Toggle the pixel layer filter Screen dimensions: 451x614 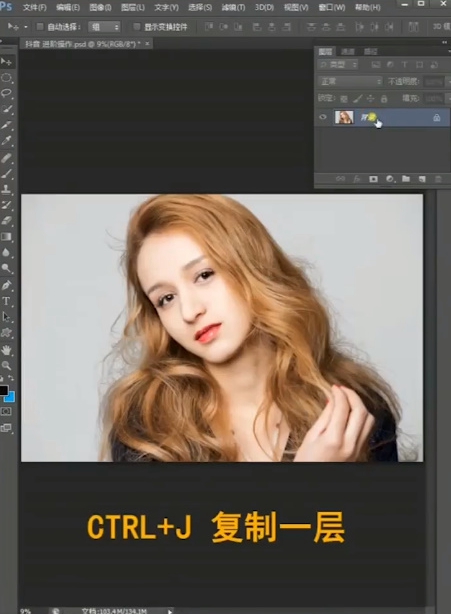pos(376,65)
